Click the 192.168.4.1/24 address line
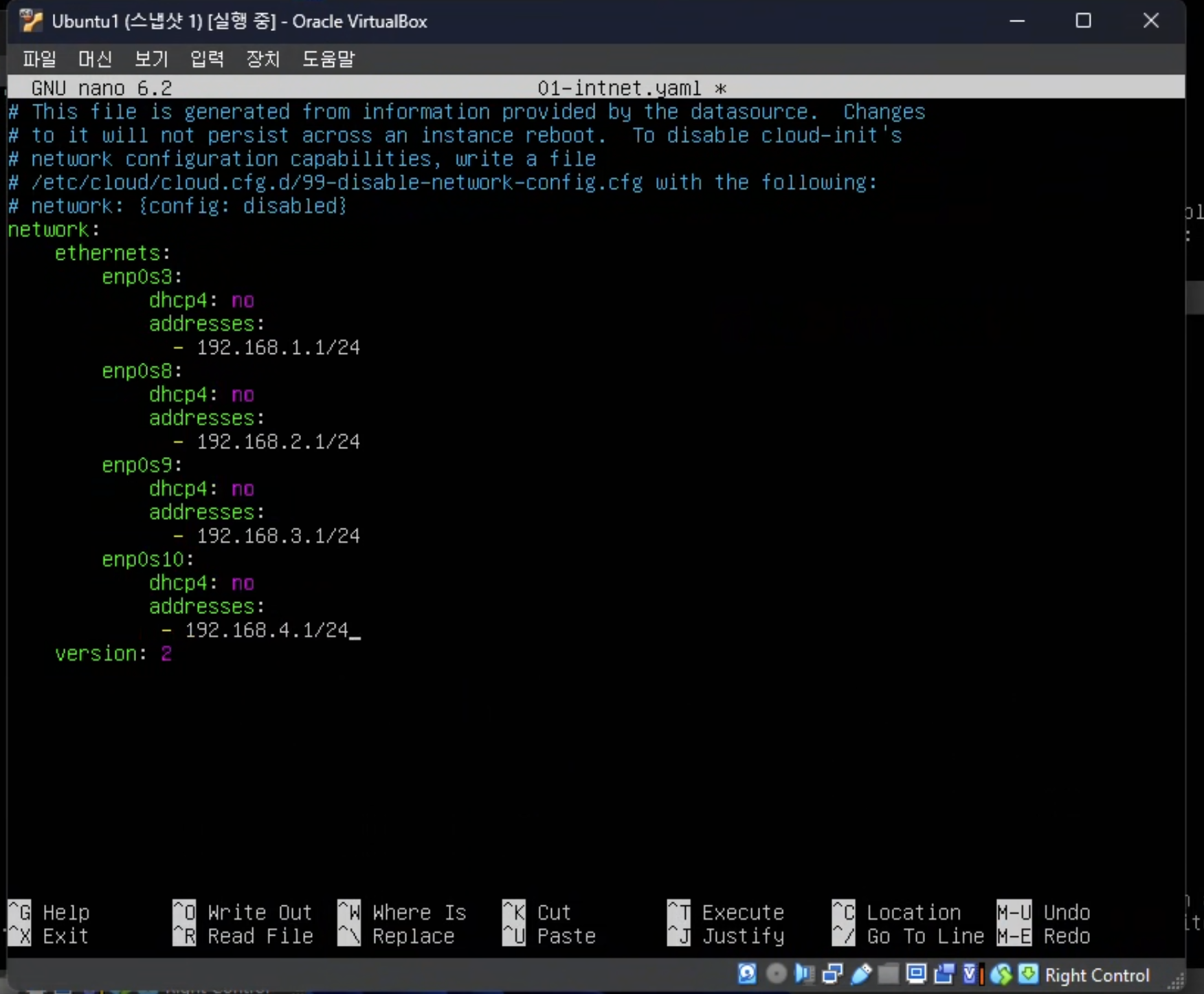 pyautogui.click(x=267, y=630)
